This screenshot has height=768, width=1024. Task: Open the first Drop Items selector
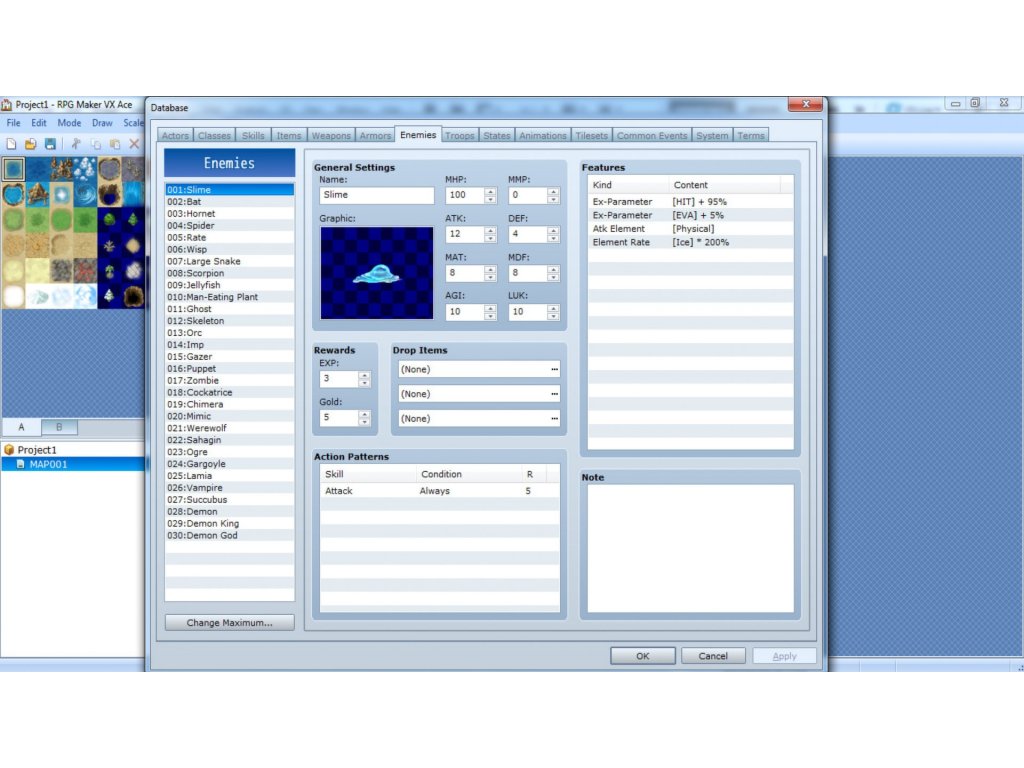coord(478,369)
